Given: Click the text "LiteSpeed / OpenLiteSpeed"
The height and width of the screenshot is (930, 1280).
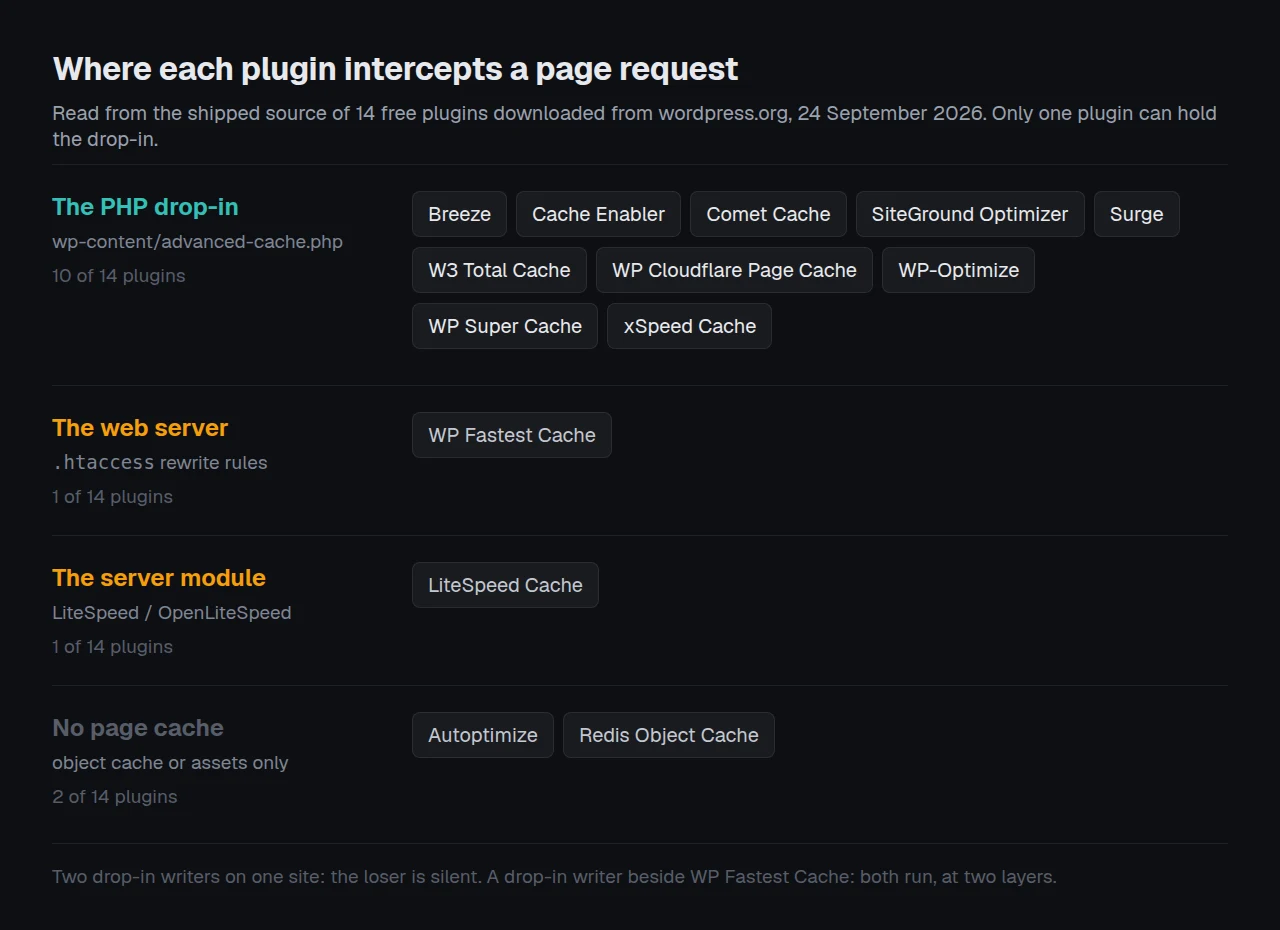Looking at the screenshot, I should click(172, 613).
